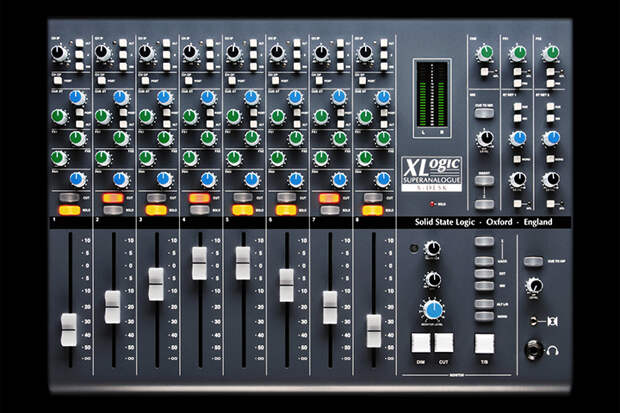Click the headphones icon beside the jack socket
Viewport: 620px width, 413px height.
[x=552, y=350]
